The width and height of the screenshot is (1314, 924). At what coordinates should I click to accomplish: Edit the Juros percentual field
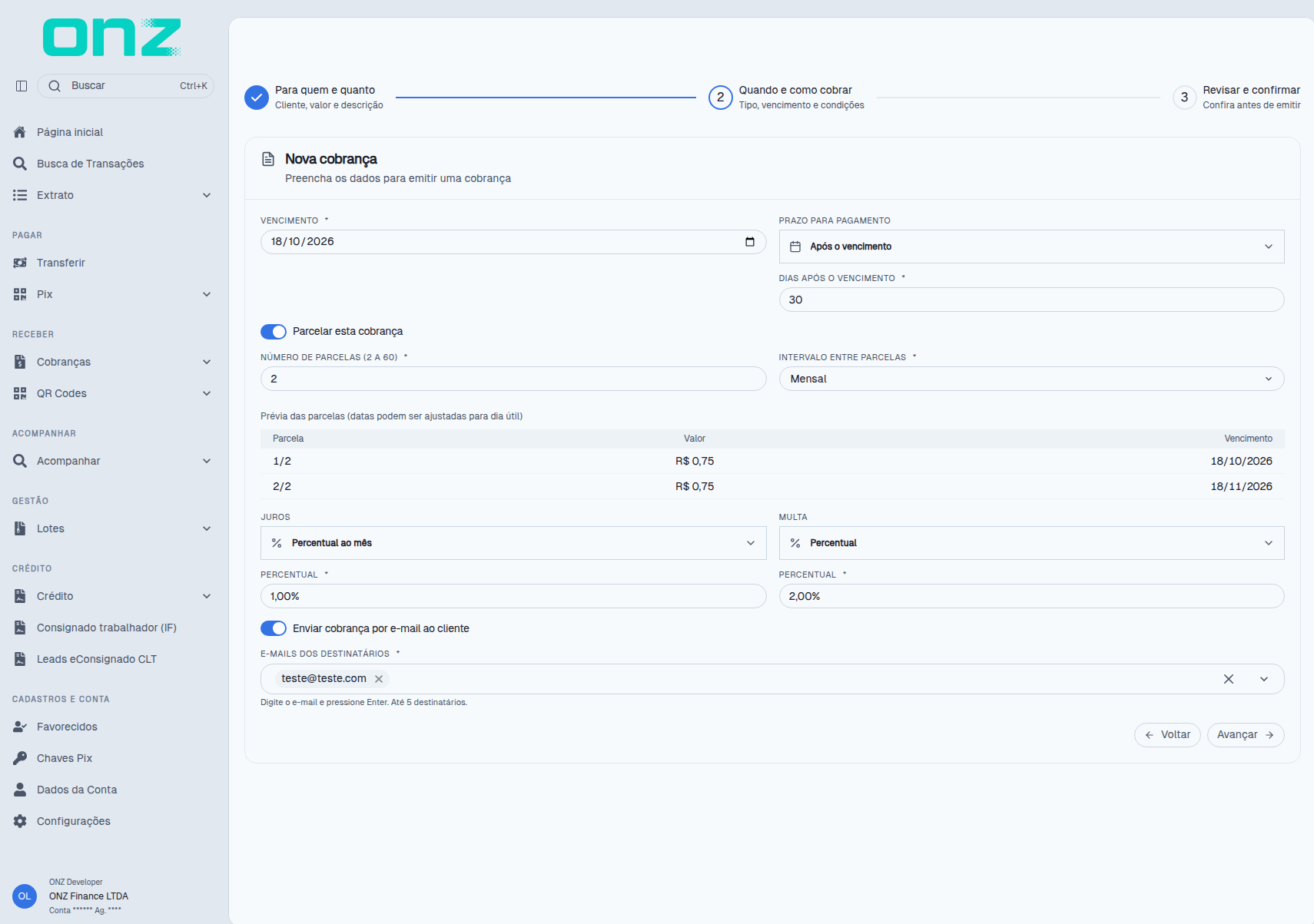[513, 596]
